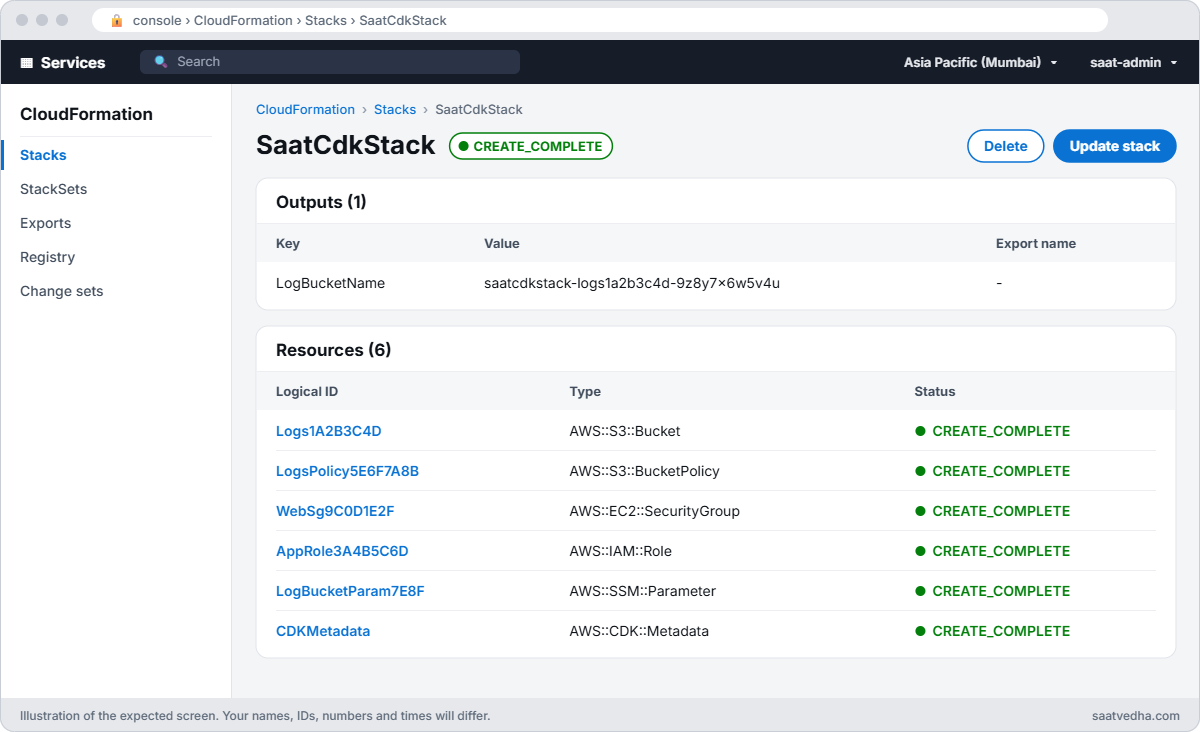Open the Logs1A2B3C4D resource link
Screen dimensions: 1200x732
[x=328, y=431]
